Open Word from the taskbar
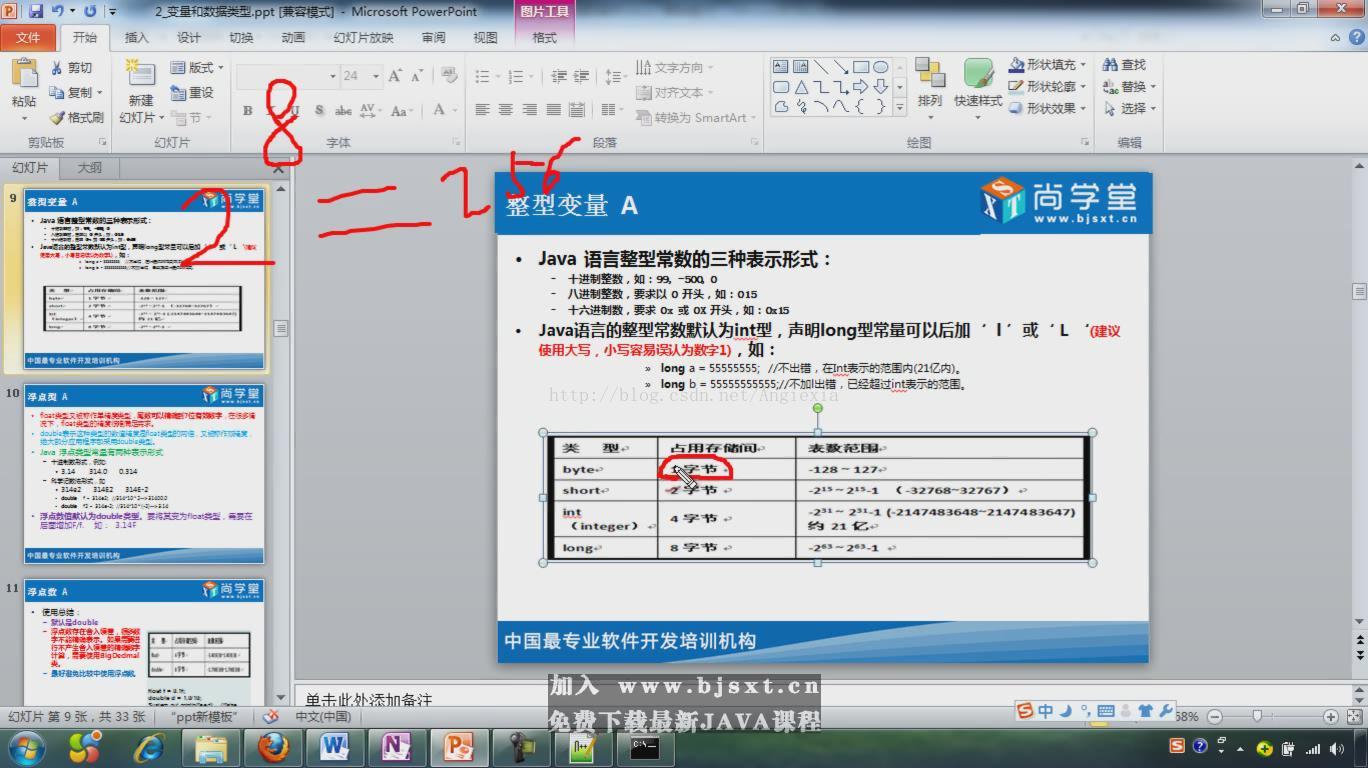Image resolution: width=1368 pixels, height=768 pixels. click(335, 747)
